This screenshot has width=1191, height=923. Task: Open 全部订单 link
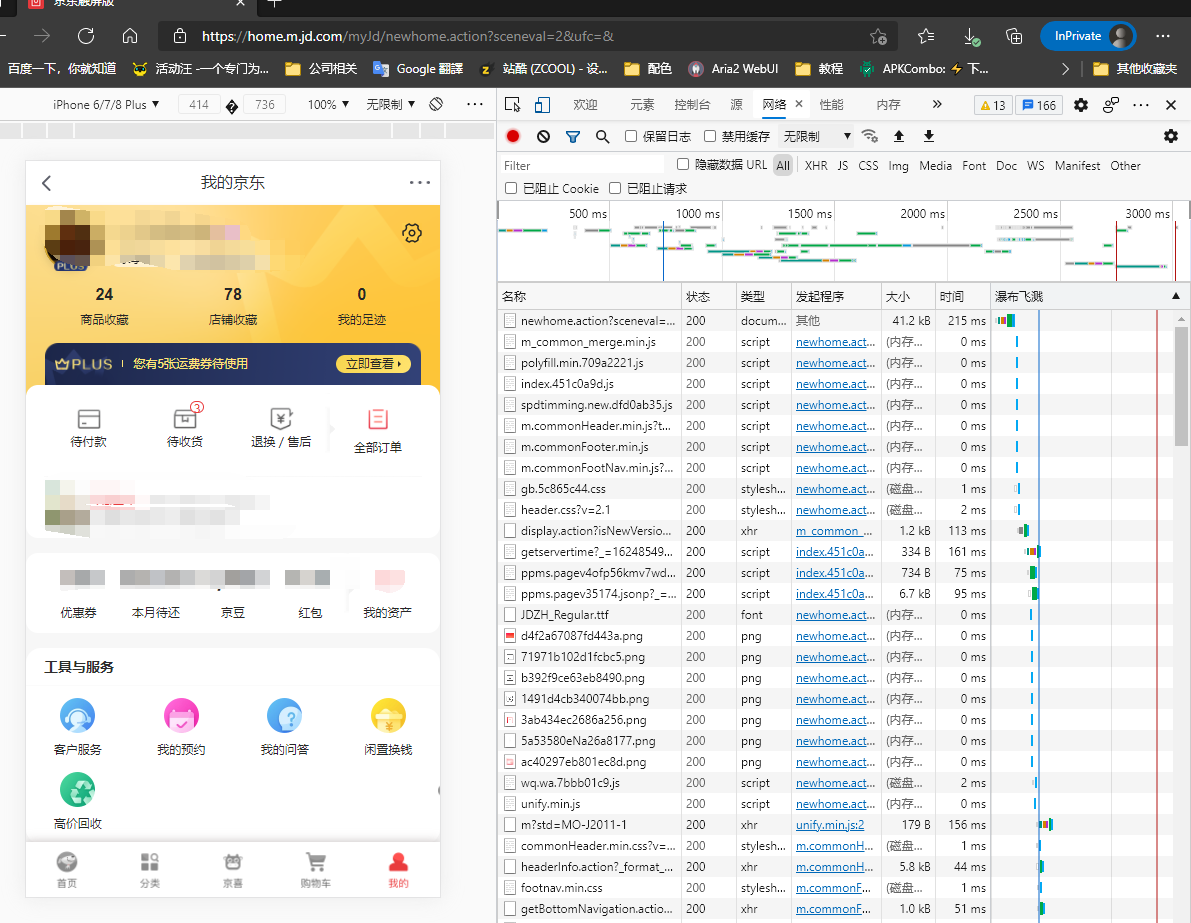pos(378,429)
